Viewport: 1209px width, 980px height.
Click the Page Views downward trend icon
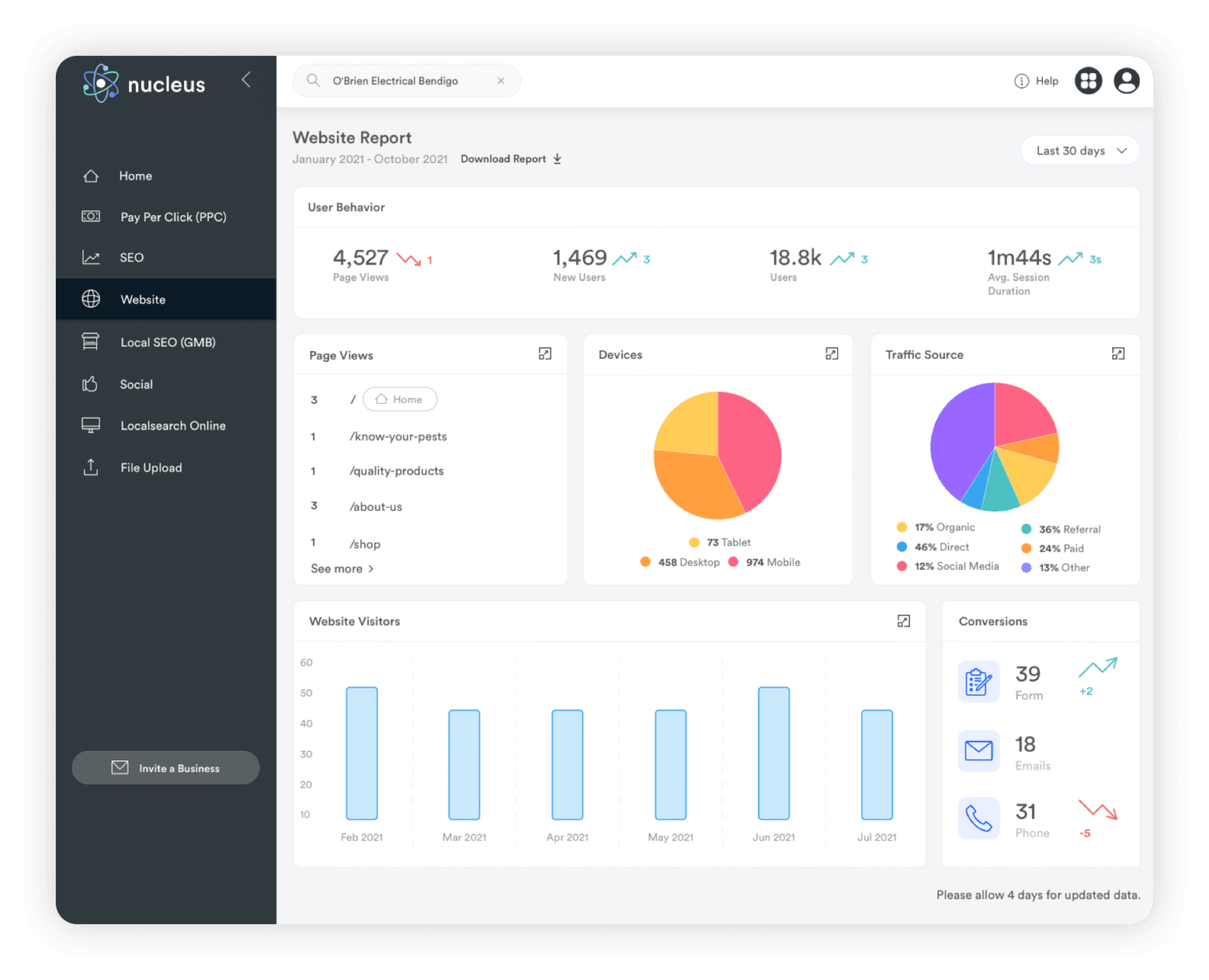pos(409,259)
